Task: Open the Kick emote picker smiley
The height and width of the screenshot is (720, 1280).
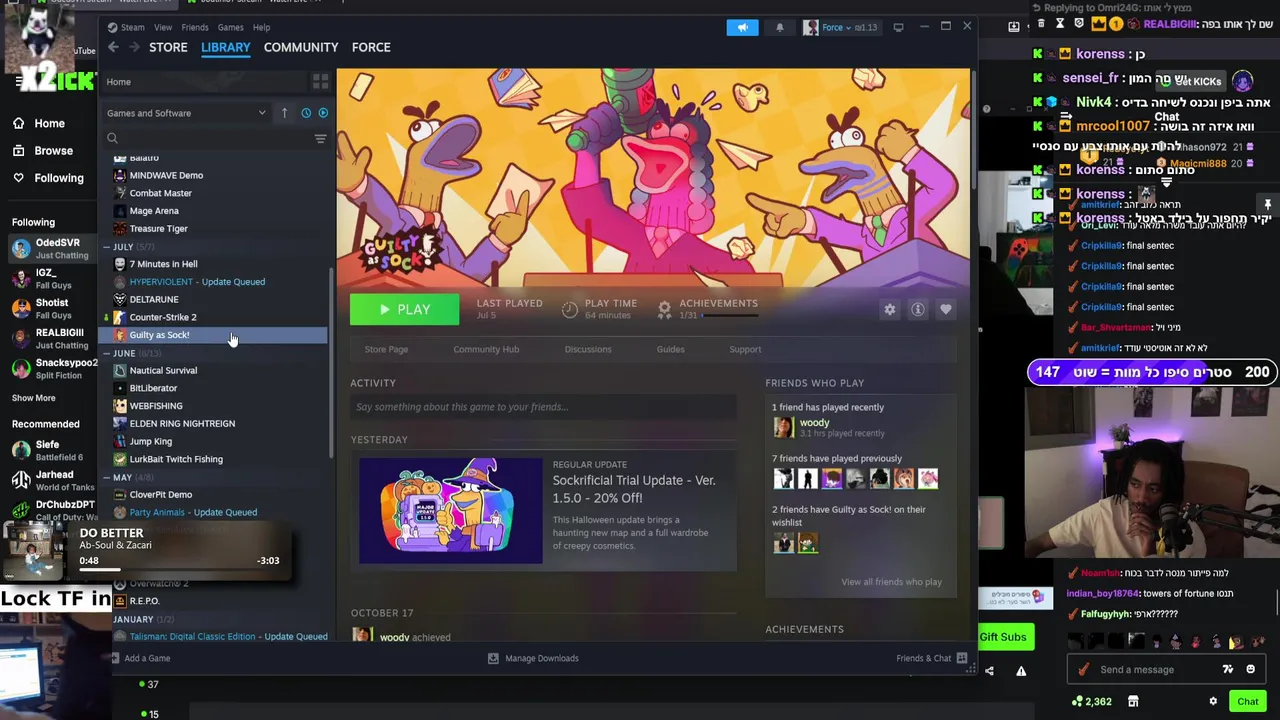Action: [x=1250, y=669]
